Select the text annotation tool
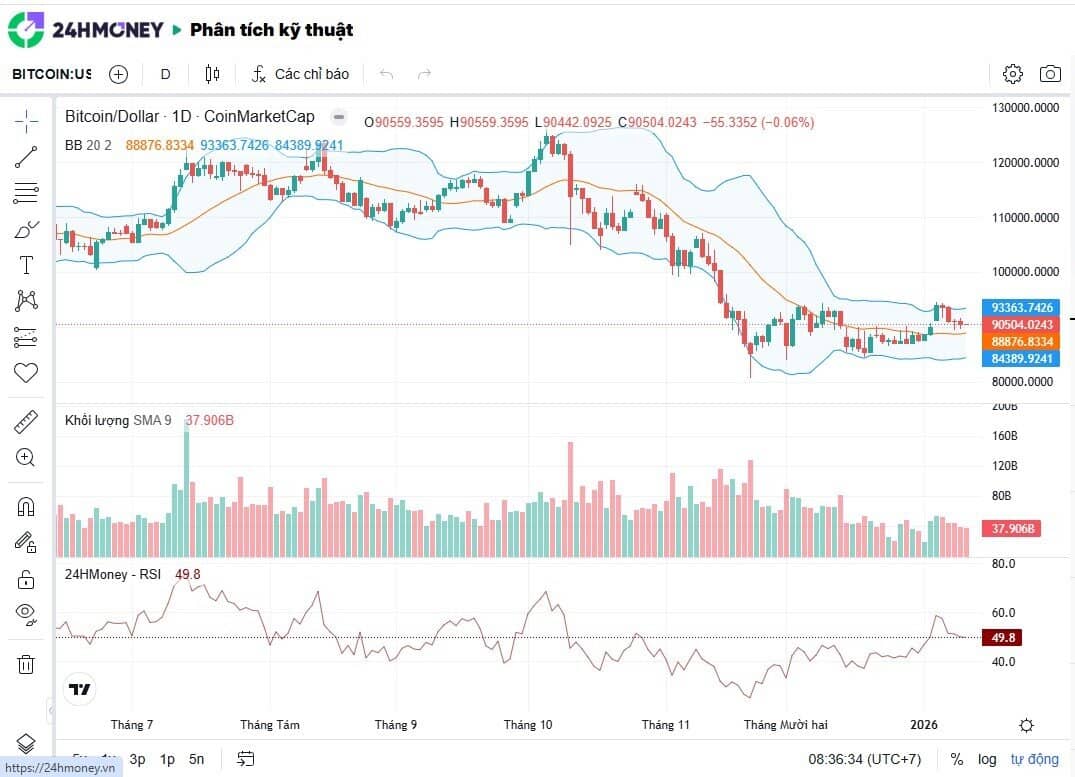The width and height of the screenshot is (1075, 777). [x=26, y=265]
